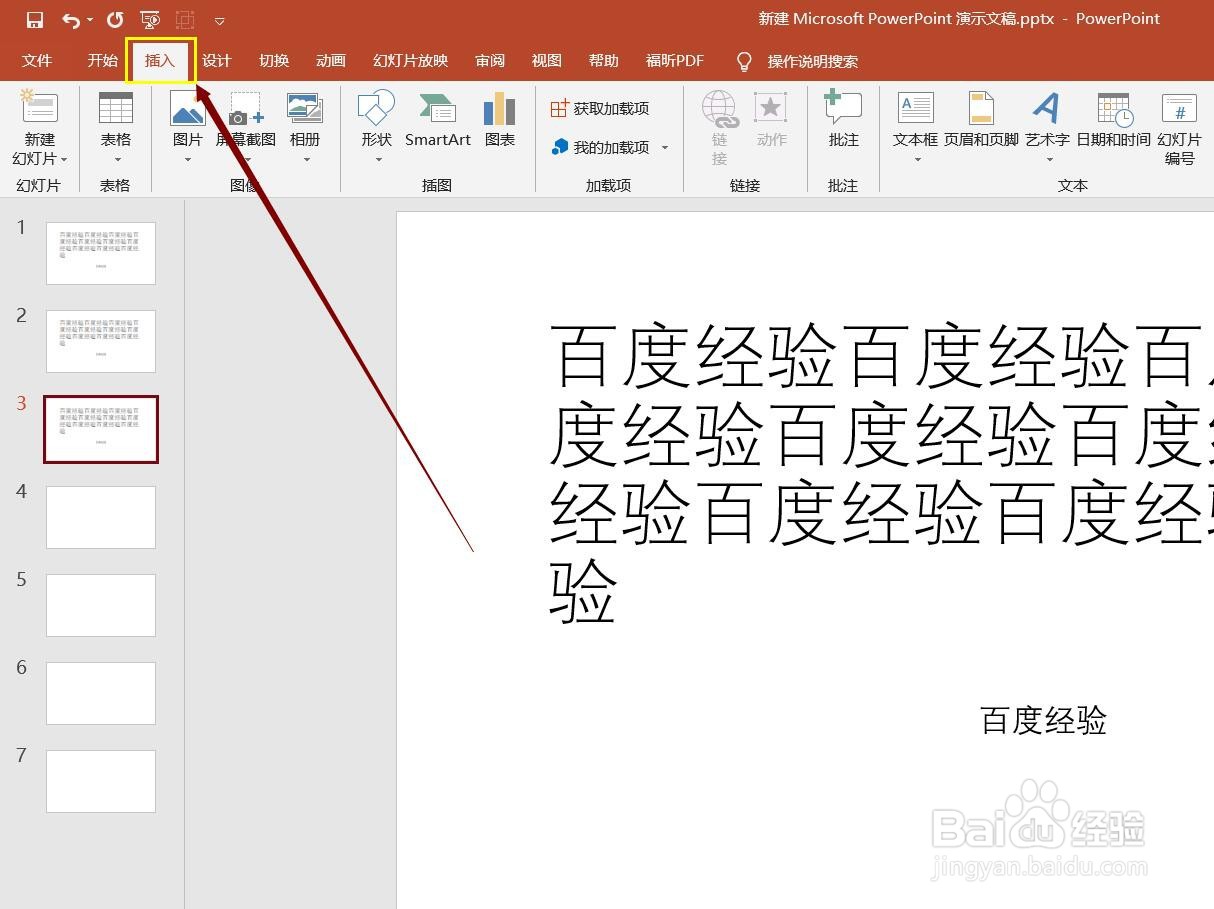Click the lightbulb tell-me icon

[744, 62]
